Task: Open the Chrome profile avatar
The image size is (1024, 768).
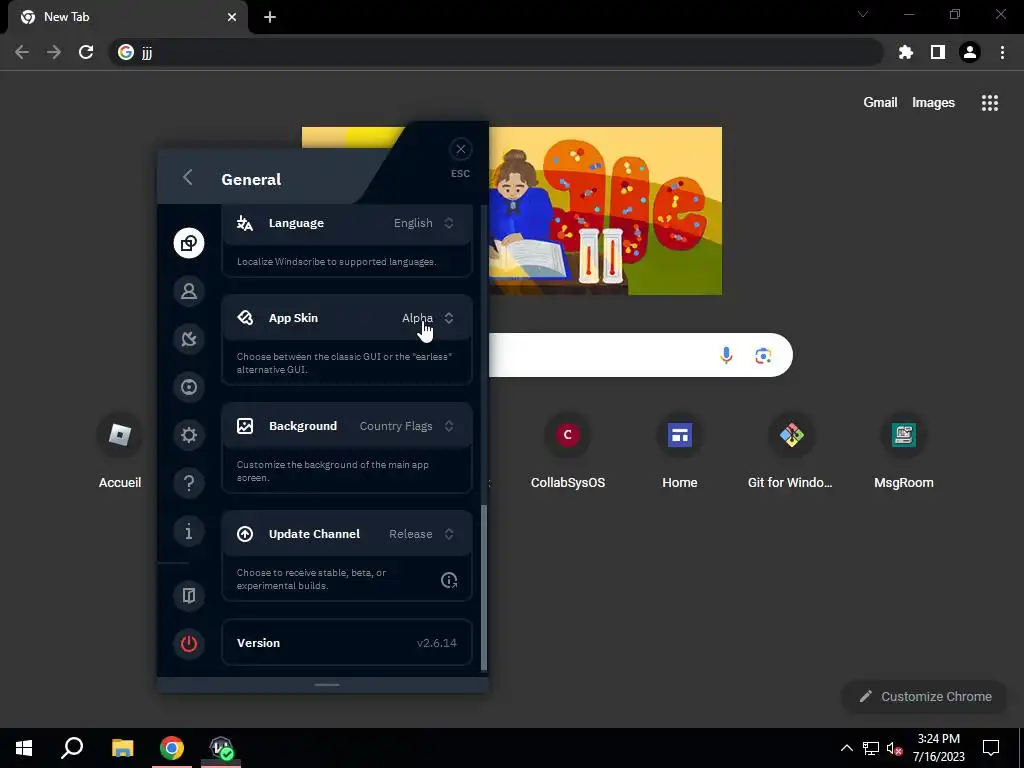Action: pos(969,52)
